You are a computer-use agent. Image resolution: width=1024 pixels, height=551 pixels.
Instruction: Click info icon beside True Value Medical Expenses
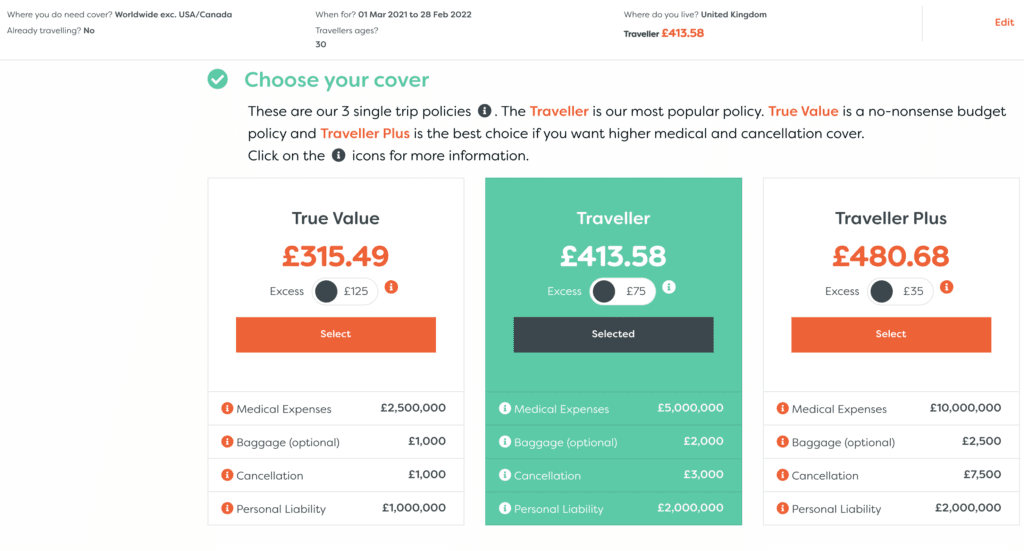[x=227, y=408]
